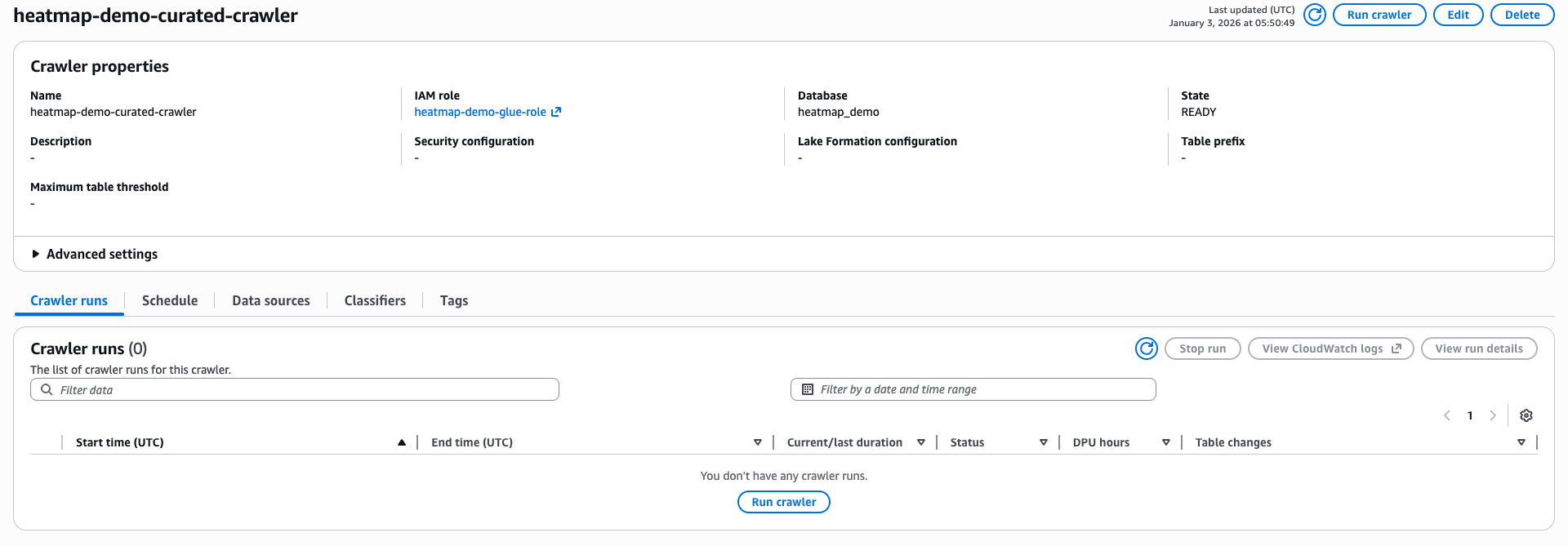Refresh the Crawler runs list
Viewport: 1568px width, 546px height.
click(x=1146, y=348)
